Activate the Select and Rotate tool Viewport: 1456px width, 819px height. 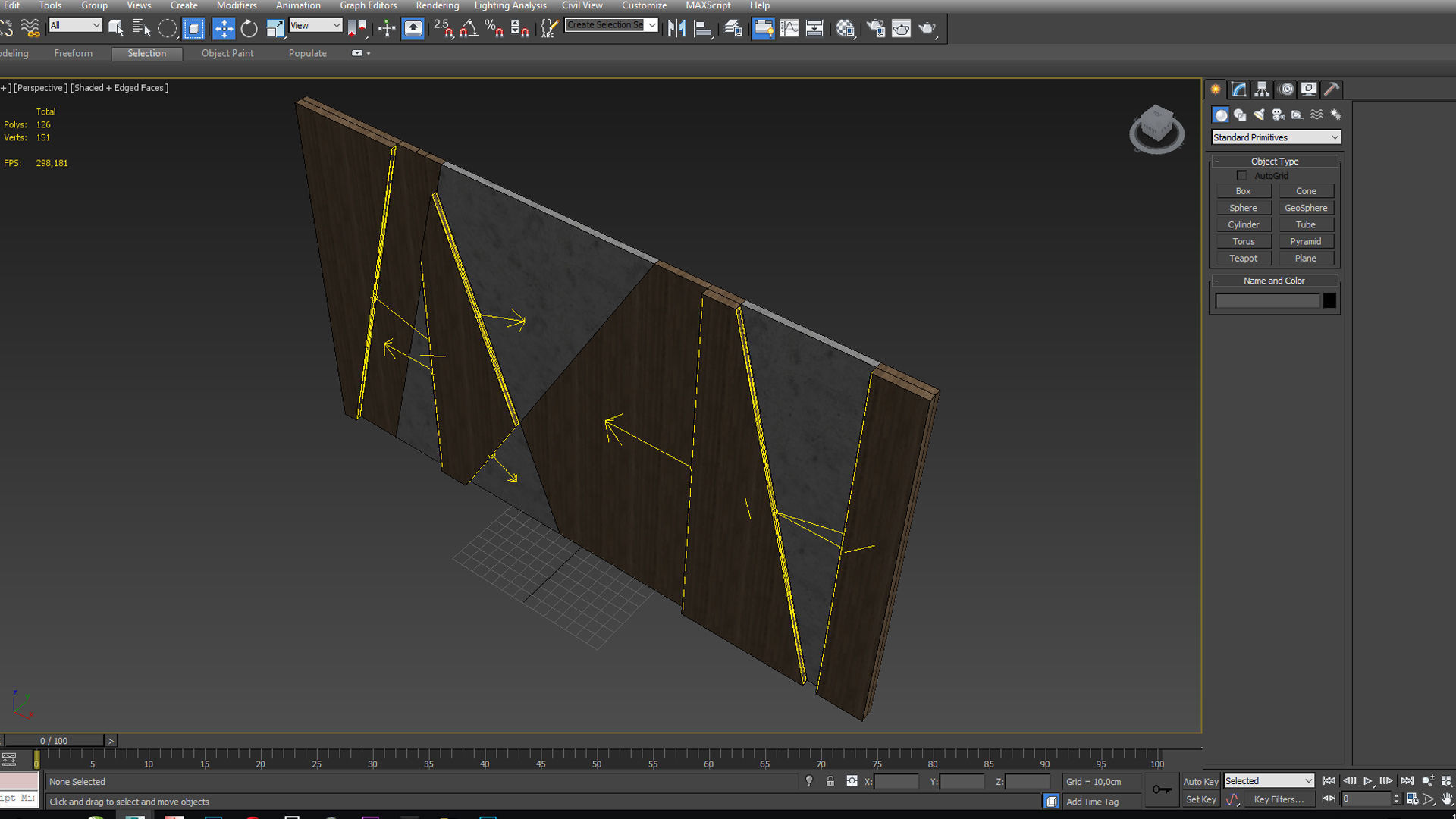click(249, 29)
